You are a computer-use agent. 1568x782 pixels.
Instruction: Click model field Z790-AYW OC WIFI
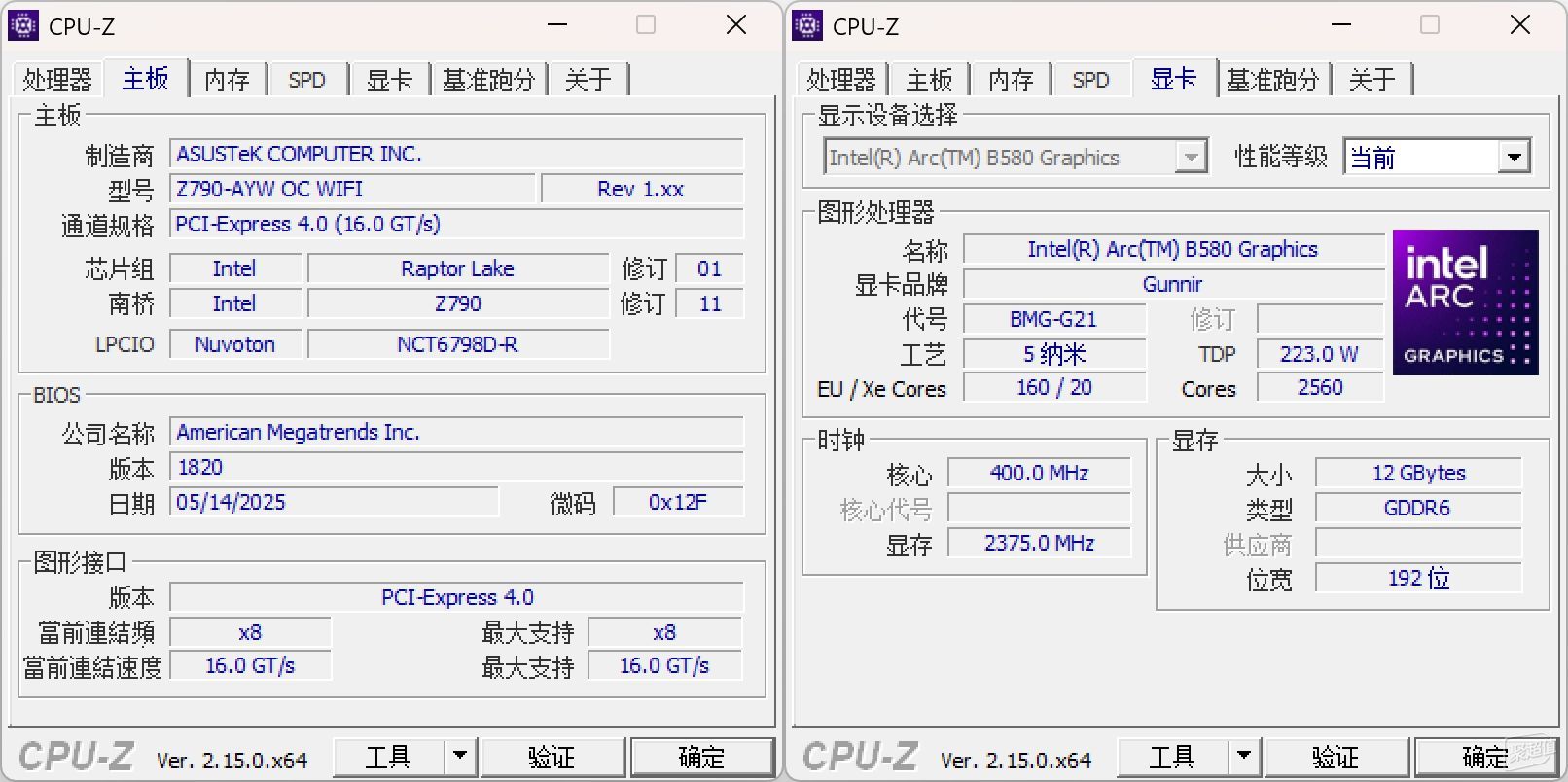[352, 189]
